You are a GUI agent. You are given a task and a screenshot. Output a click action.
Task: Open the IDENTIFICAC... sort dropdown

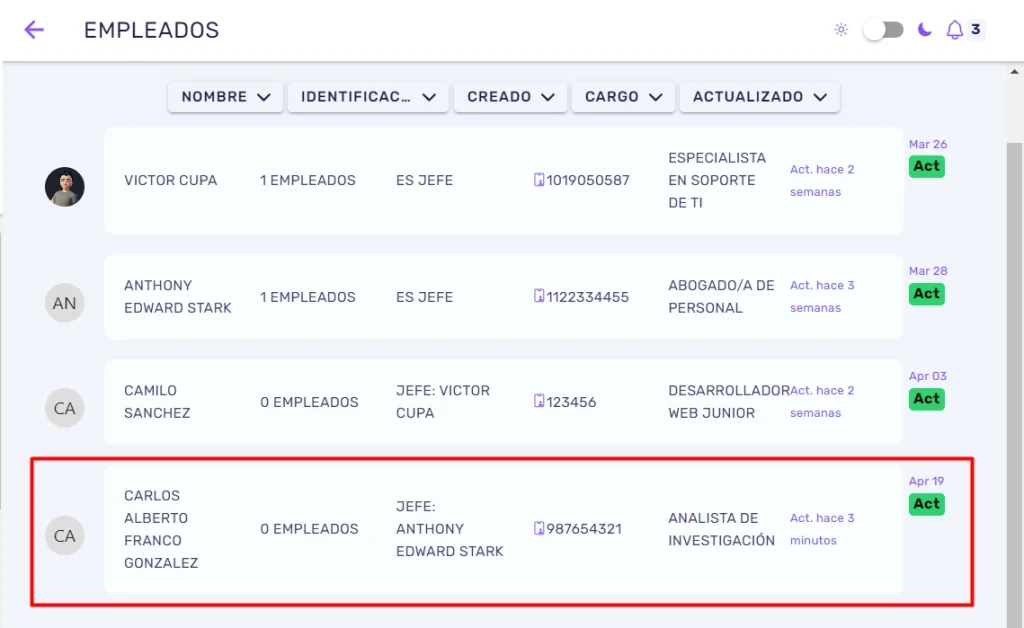[368, 97]
